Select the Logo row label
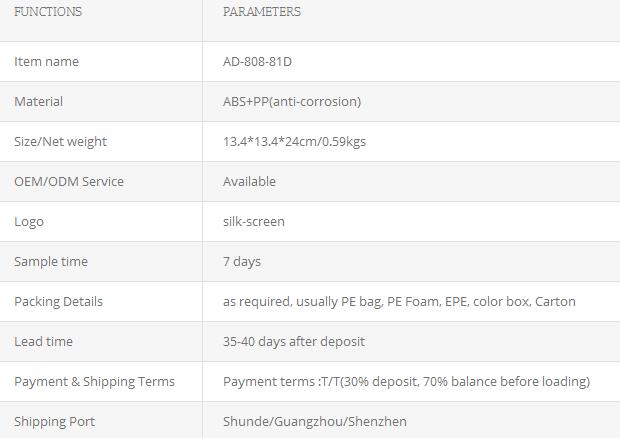 29,222
